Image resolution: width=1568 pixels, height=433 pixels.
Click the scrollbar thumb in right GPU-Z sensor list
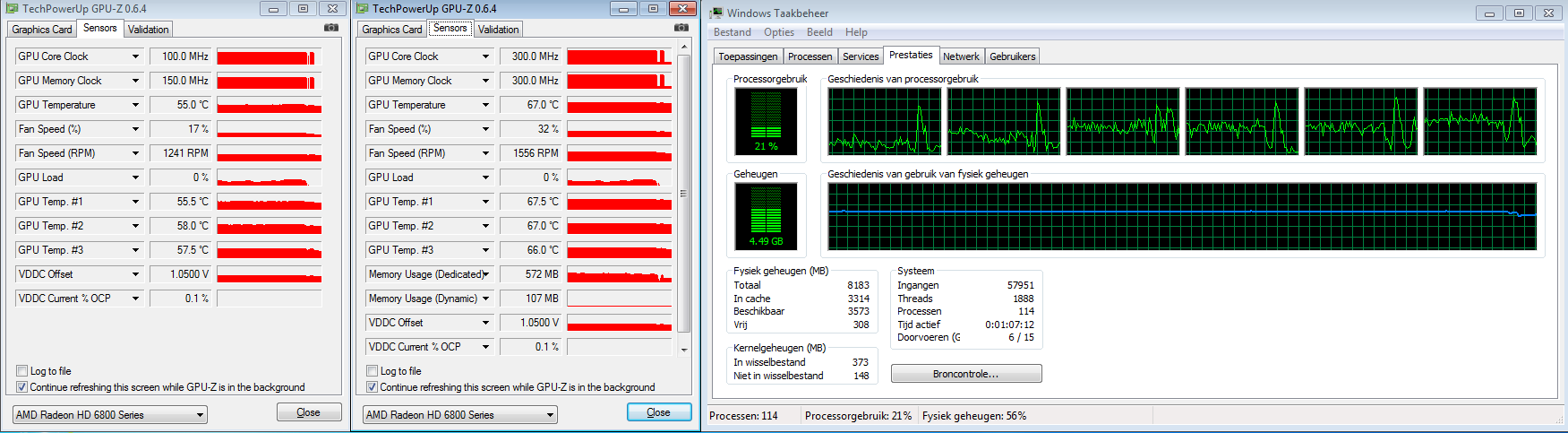(x=684, y=193)
